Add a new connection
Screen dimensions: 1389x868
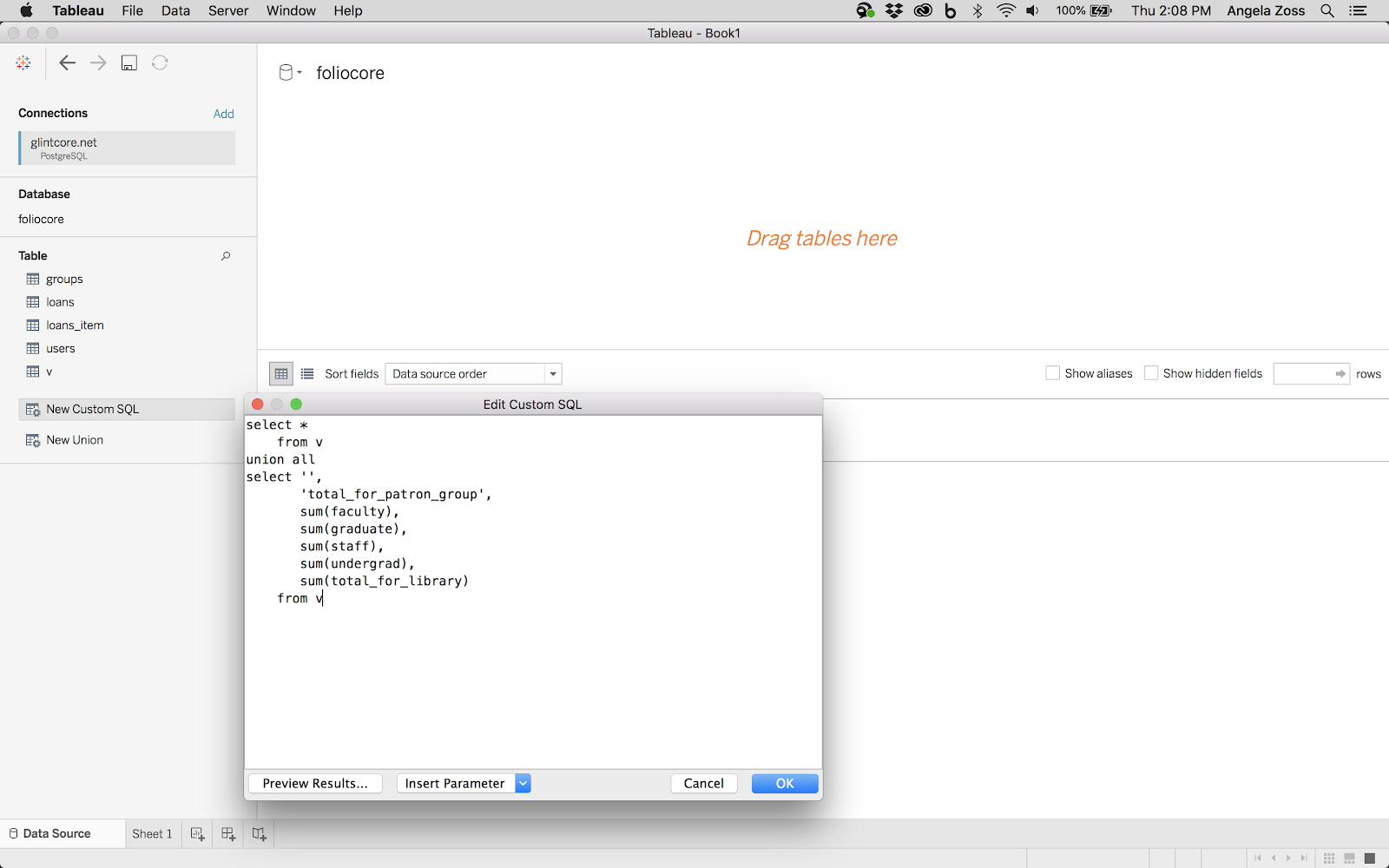(x=224, y=114)
